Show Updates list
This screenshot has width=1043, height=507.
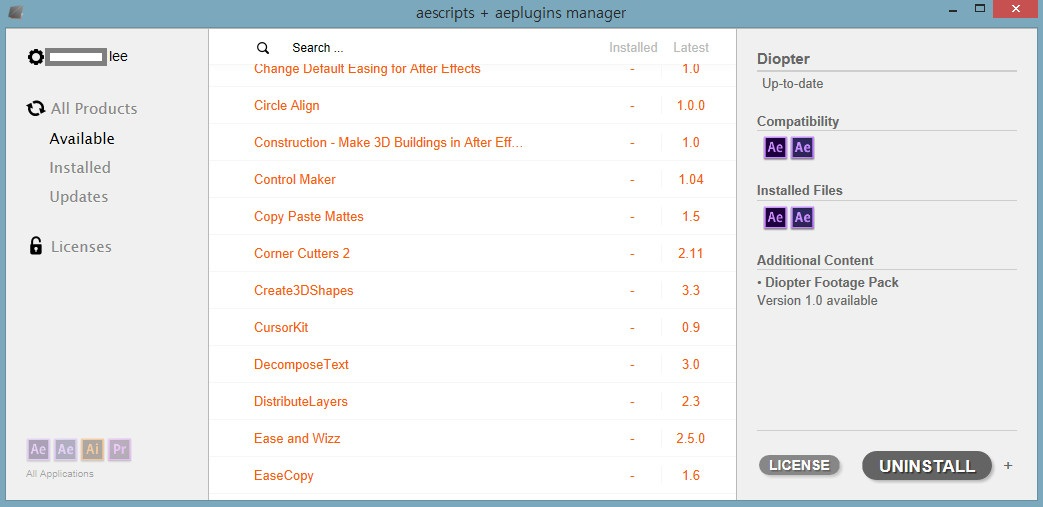tap(78, 197)
